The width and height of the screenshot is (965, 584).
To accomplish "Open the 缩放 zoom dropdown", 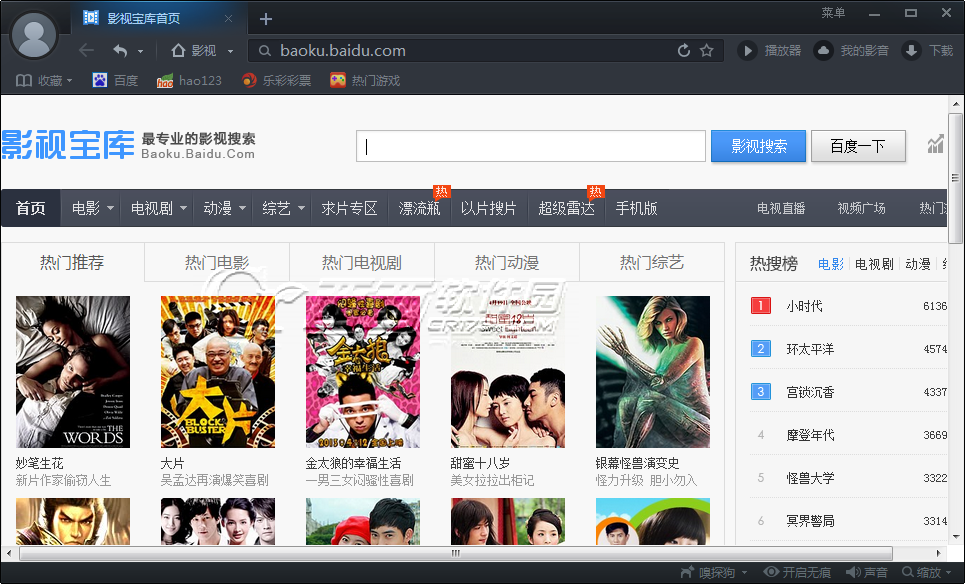I will (926, 572).
